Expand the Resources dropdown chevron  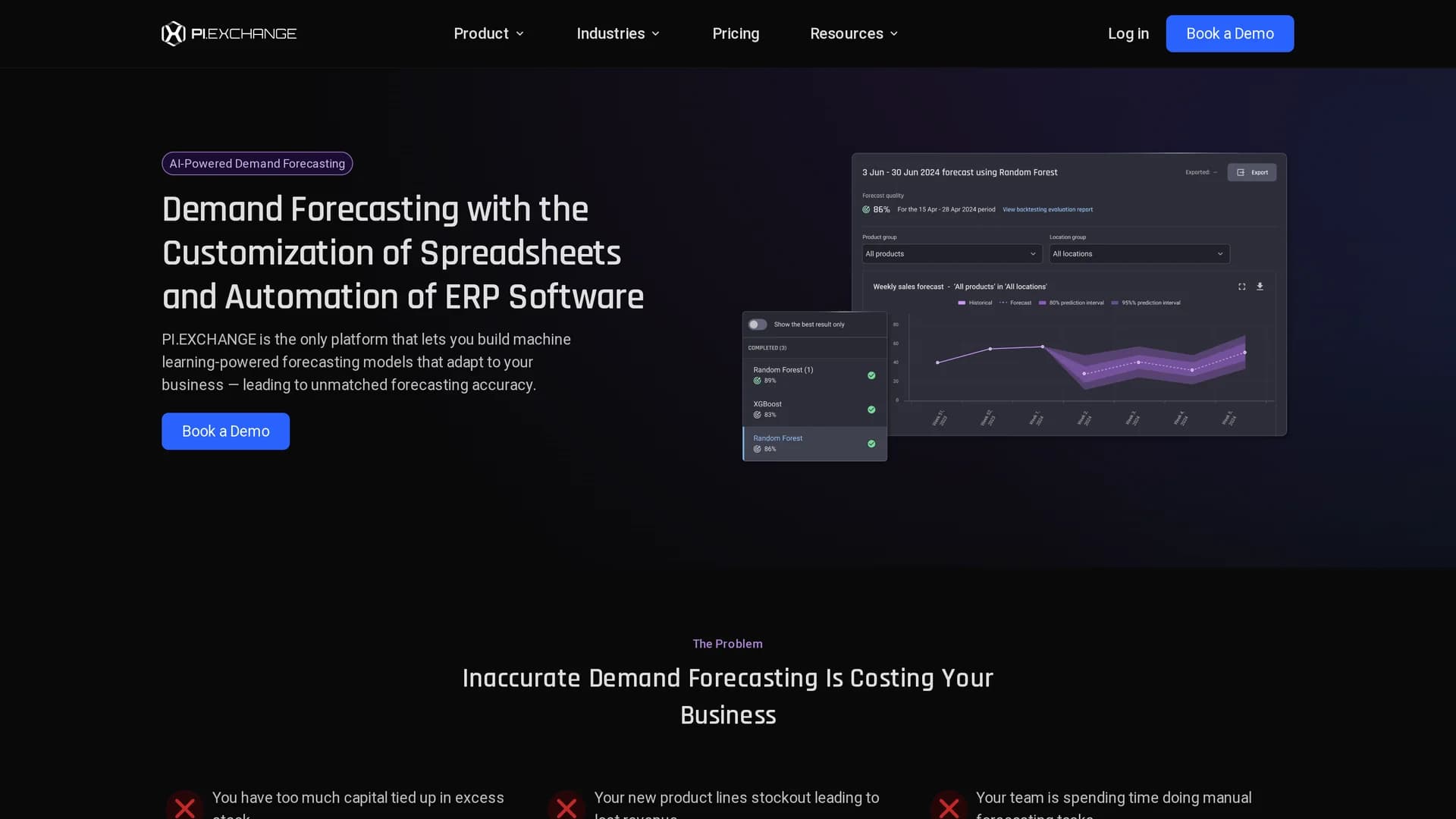point(893,34)
